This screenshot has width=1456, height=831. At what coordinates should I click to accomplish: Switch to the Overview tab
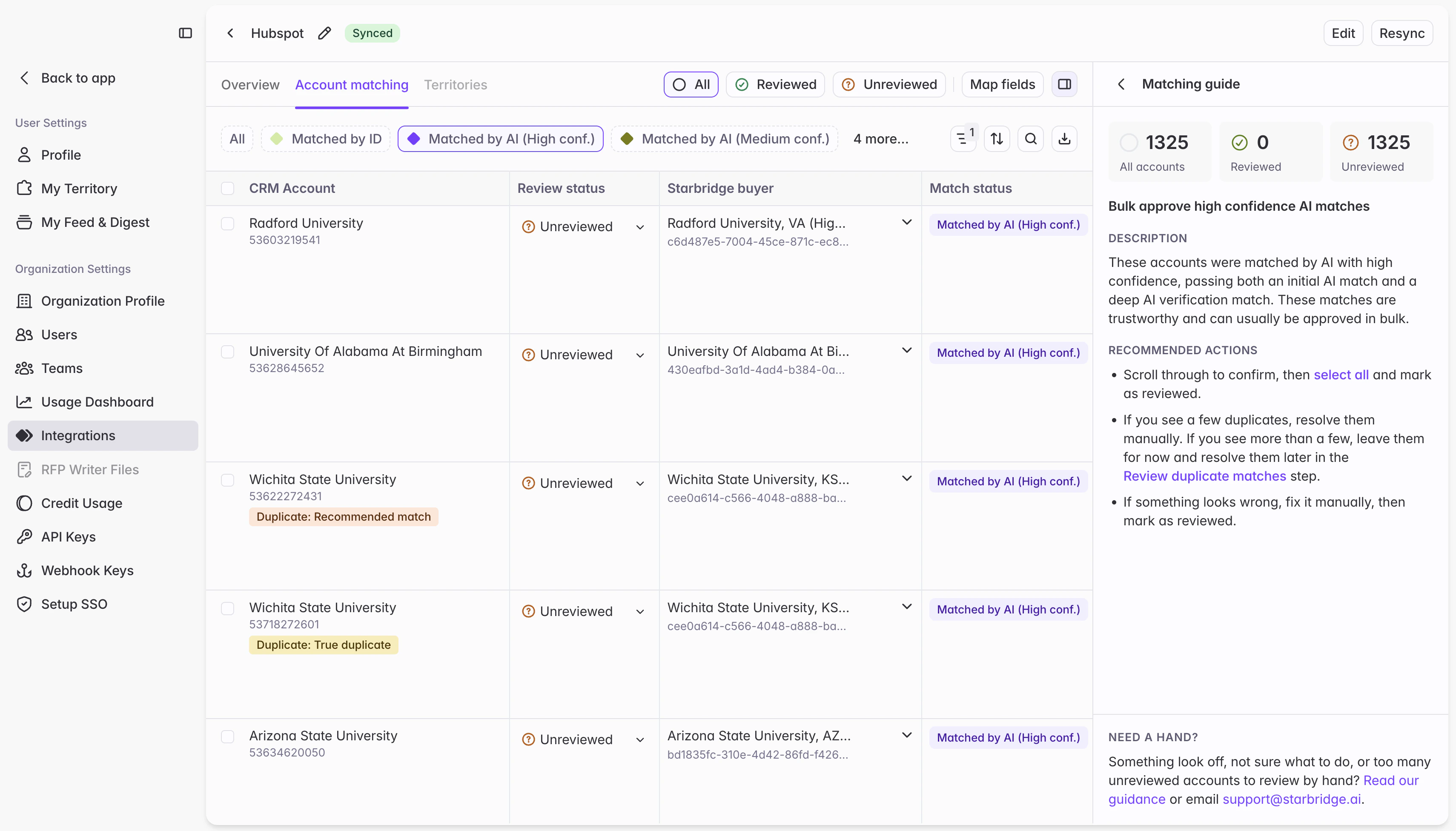(x=250, y=84)
